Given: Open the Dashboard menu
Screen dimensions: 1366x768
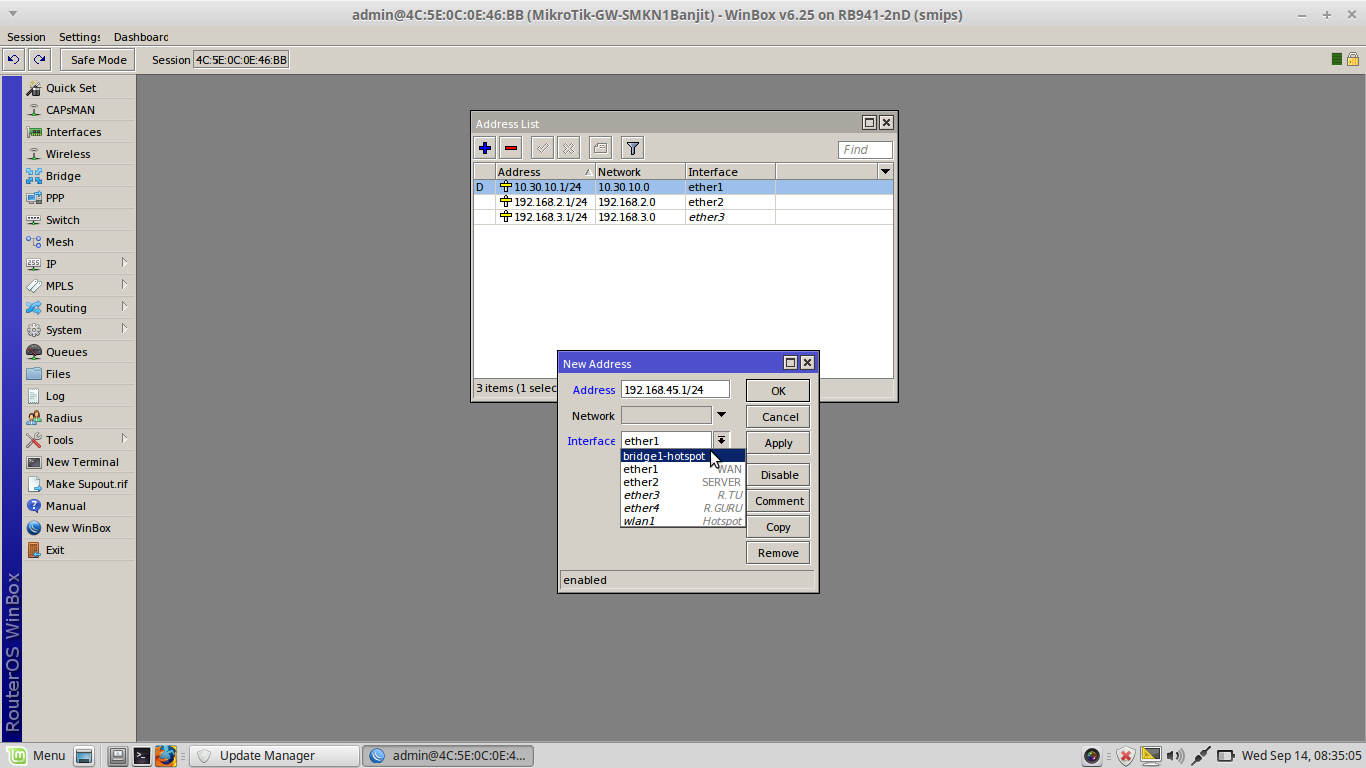Looking at the screenshot, I should point(141,37).
